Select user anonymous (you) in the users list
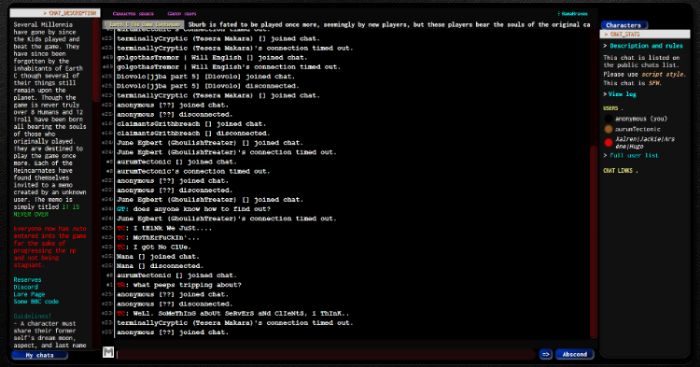Image resolution: width=700 pixels, height=367 pixels. [641, 119]
